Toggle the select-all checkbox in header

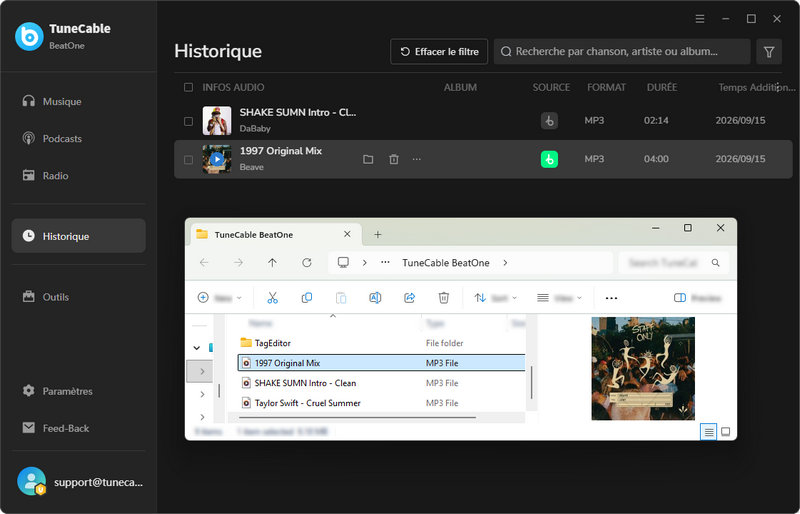point(188,87)
